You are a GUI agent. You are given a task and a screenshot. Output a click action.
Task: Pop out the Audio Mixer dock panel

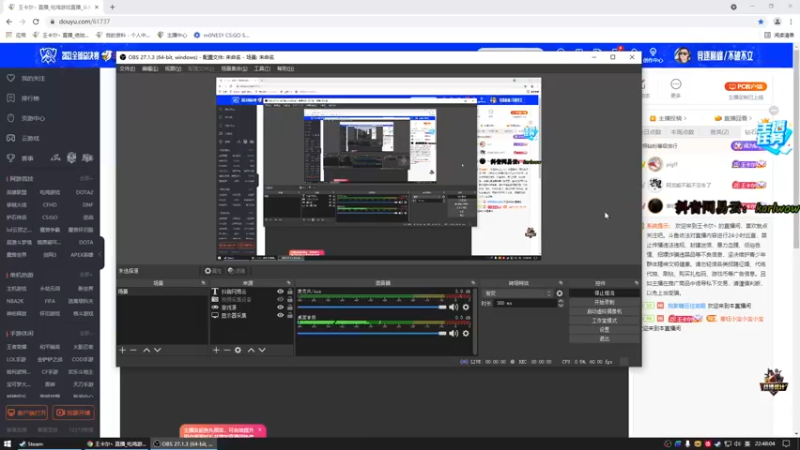(x=473, y=283)
